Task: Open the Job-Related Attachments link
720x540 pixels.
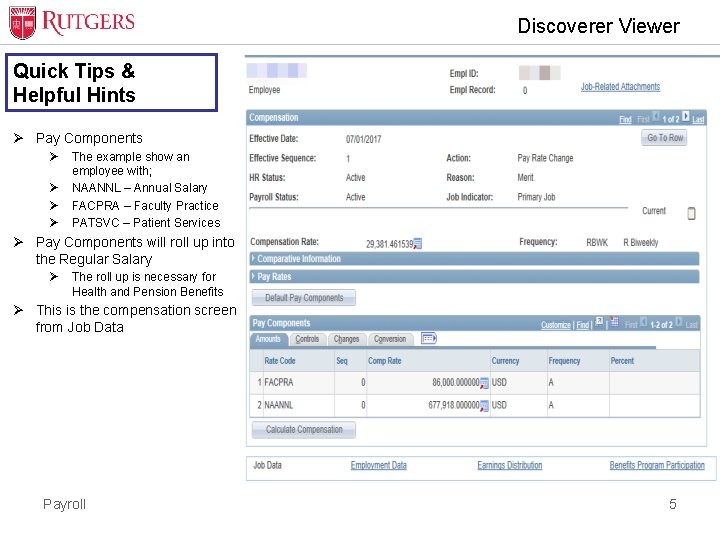Action: point(620,86)
